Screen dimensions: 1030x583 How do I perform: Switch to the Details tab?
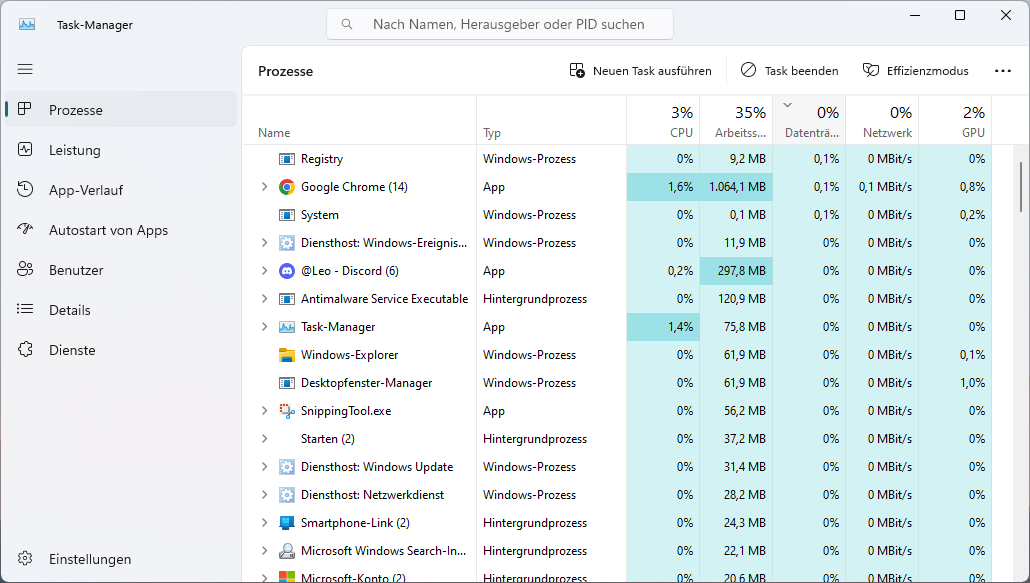point(70,310)
